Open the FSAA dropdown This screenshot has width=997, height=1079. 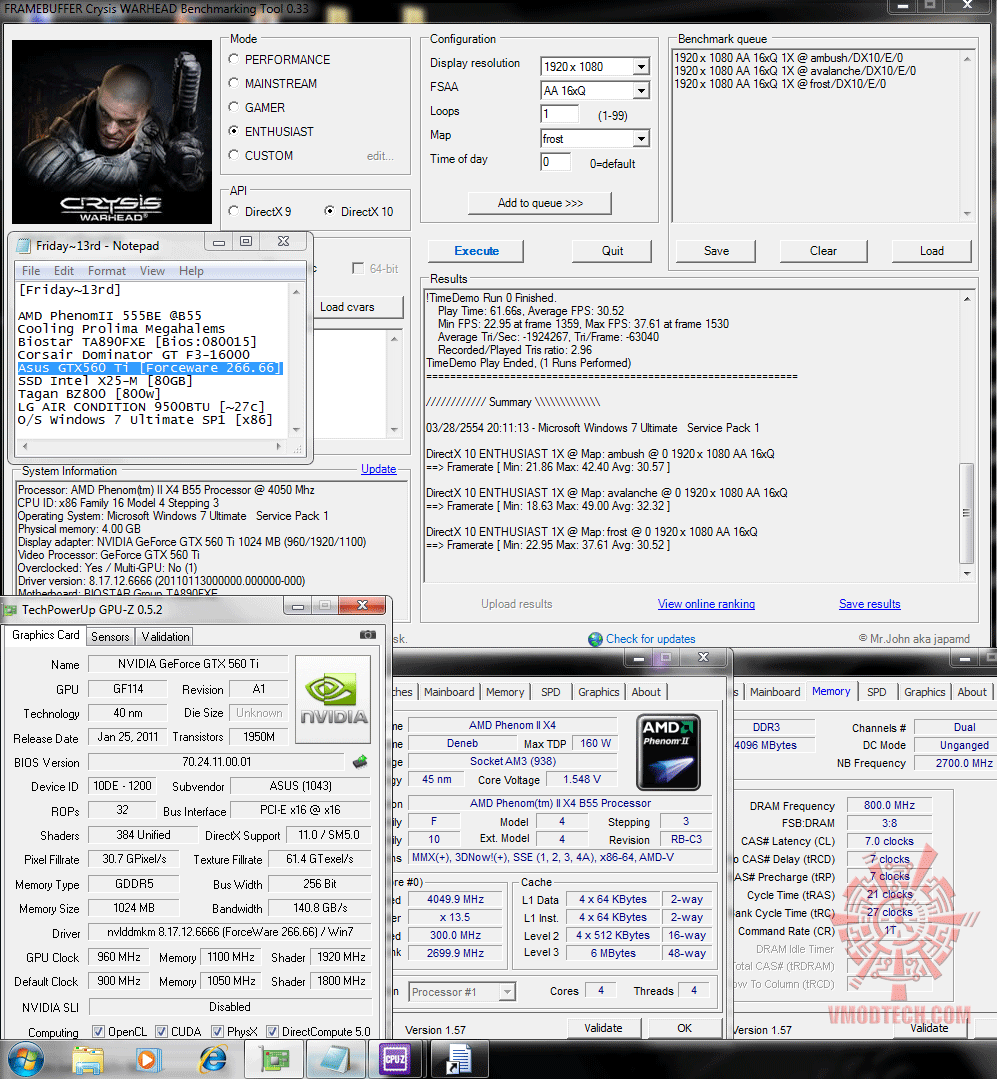641,91
